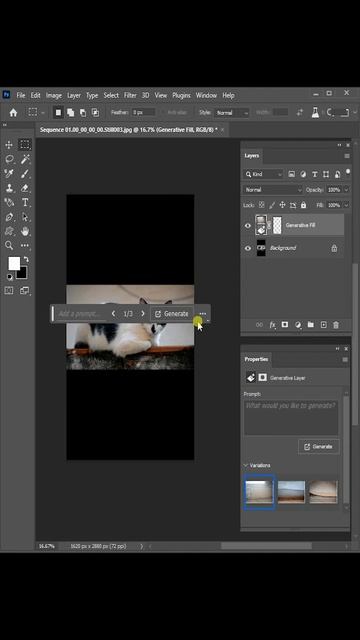Hide the Background layer
This screenshot has height=640, width=360.
(x=248, y=248)
